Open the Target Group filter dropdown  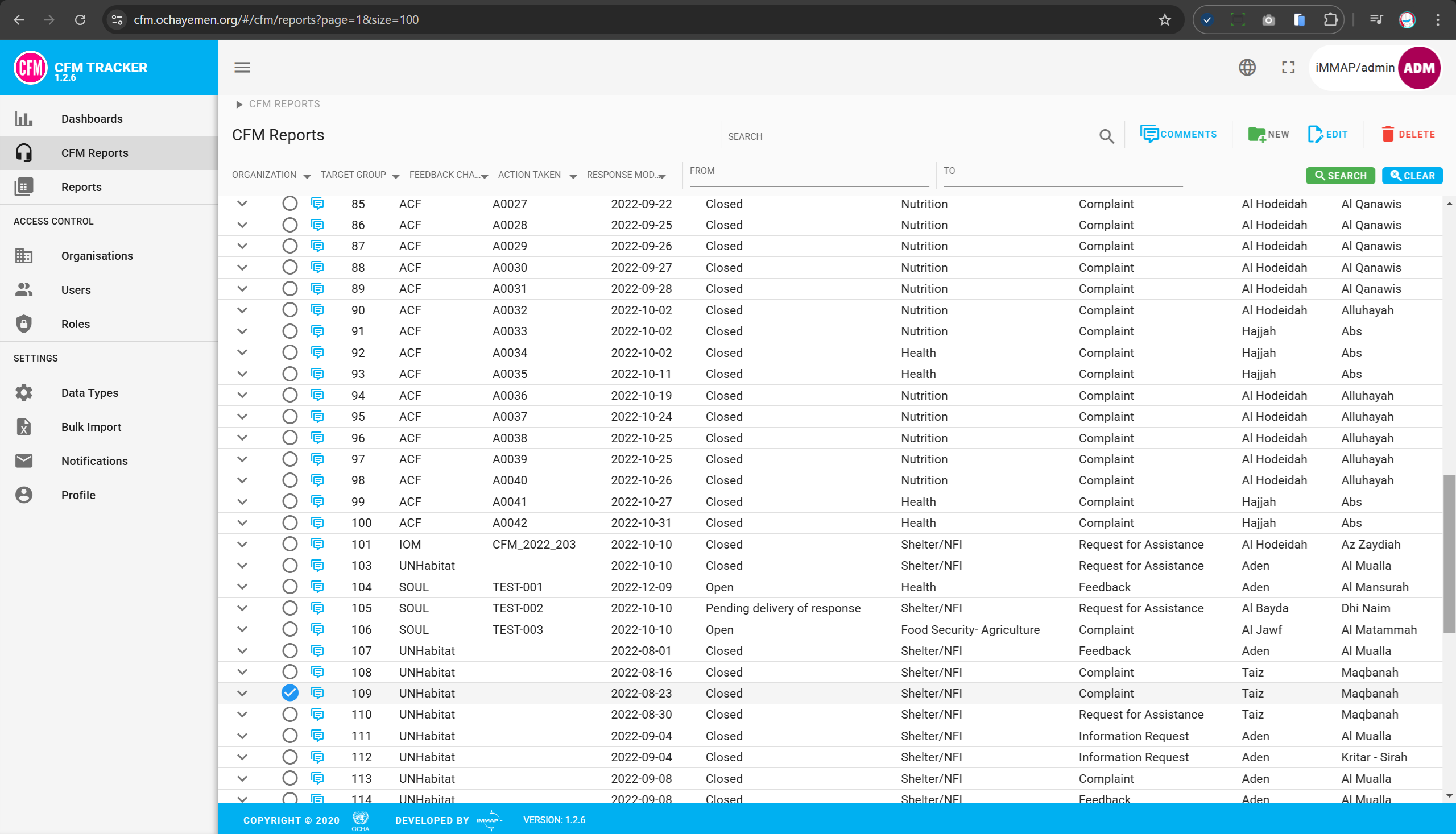pos(360,175)
